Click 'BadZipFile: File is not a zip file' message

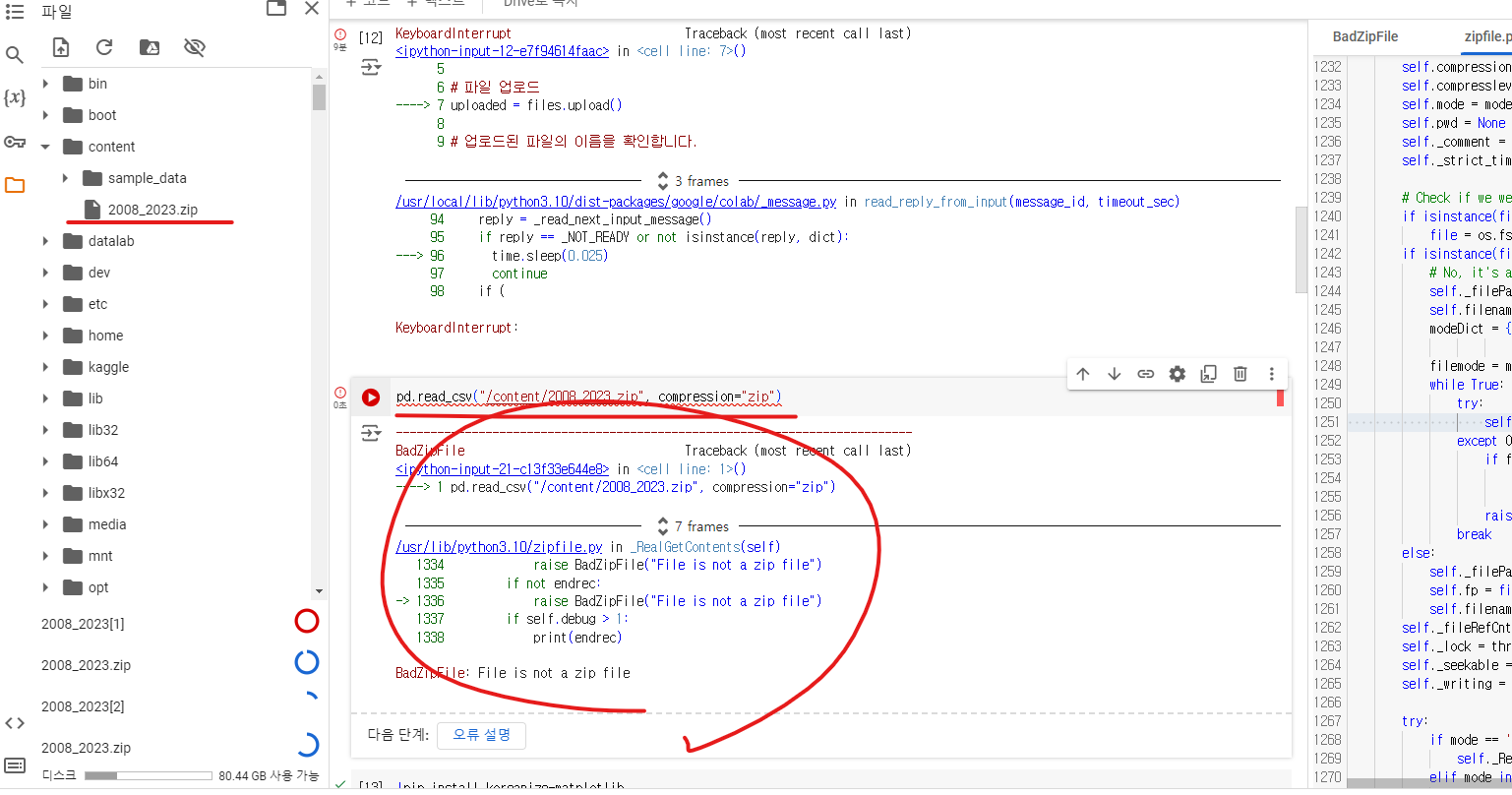coord(513,673)
